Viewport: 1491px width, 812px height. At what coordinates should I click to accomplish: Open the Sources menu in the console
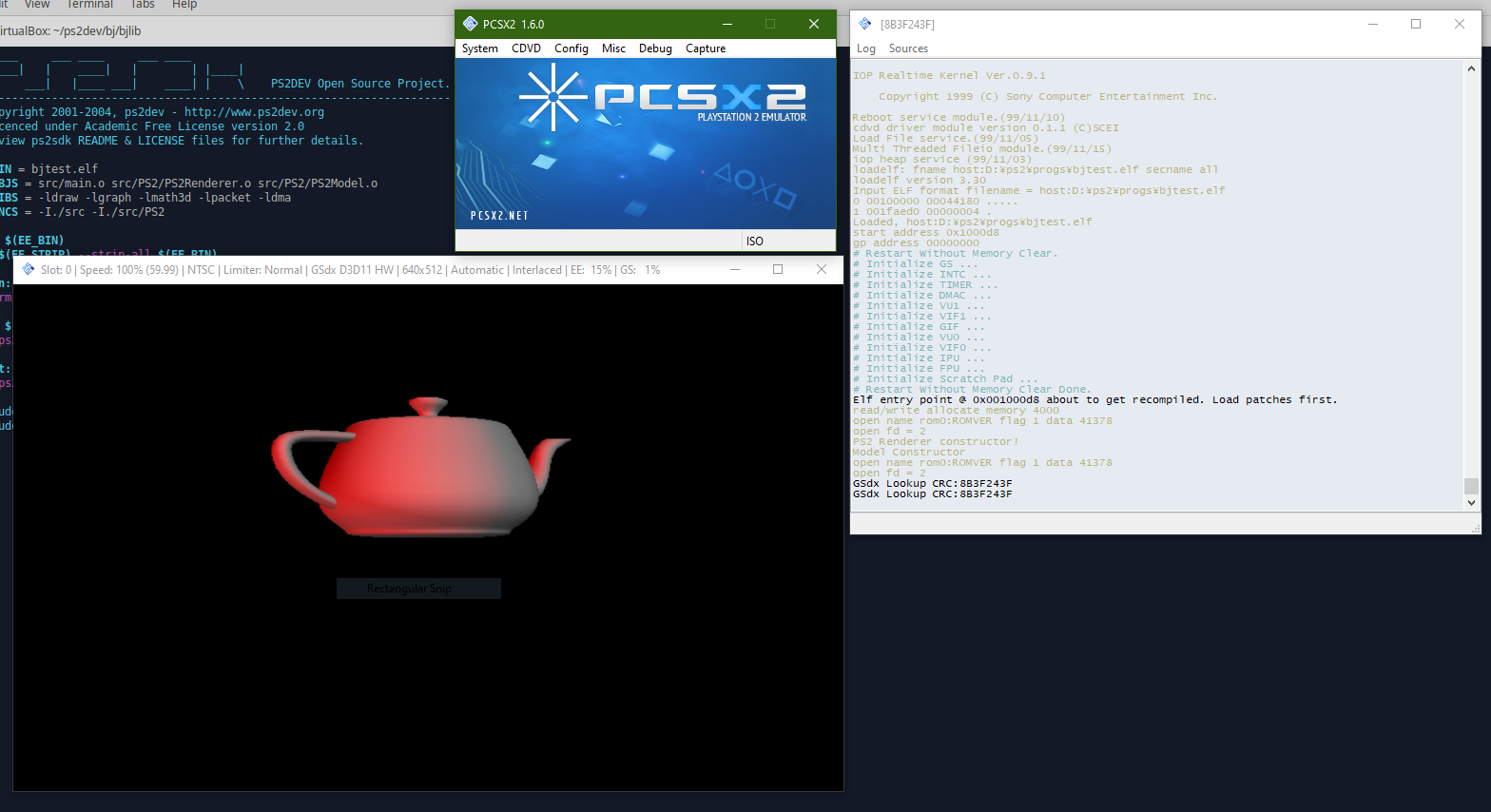[x=908, y=48]
